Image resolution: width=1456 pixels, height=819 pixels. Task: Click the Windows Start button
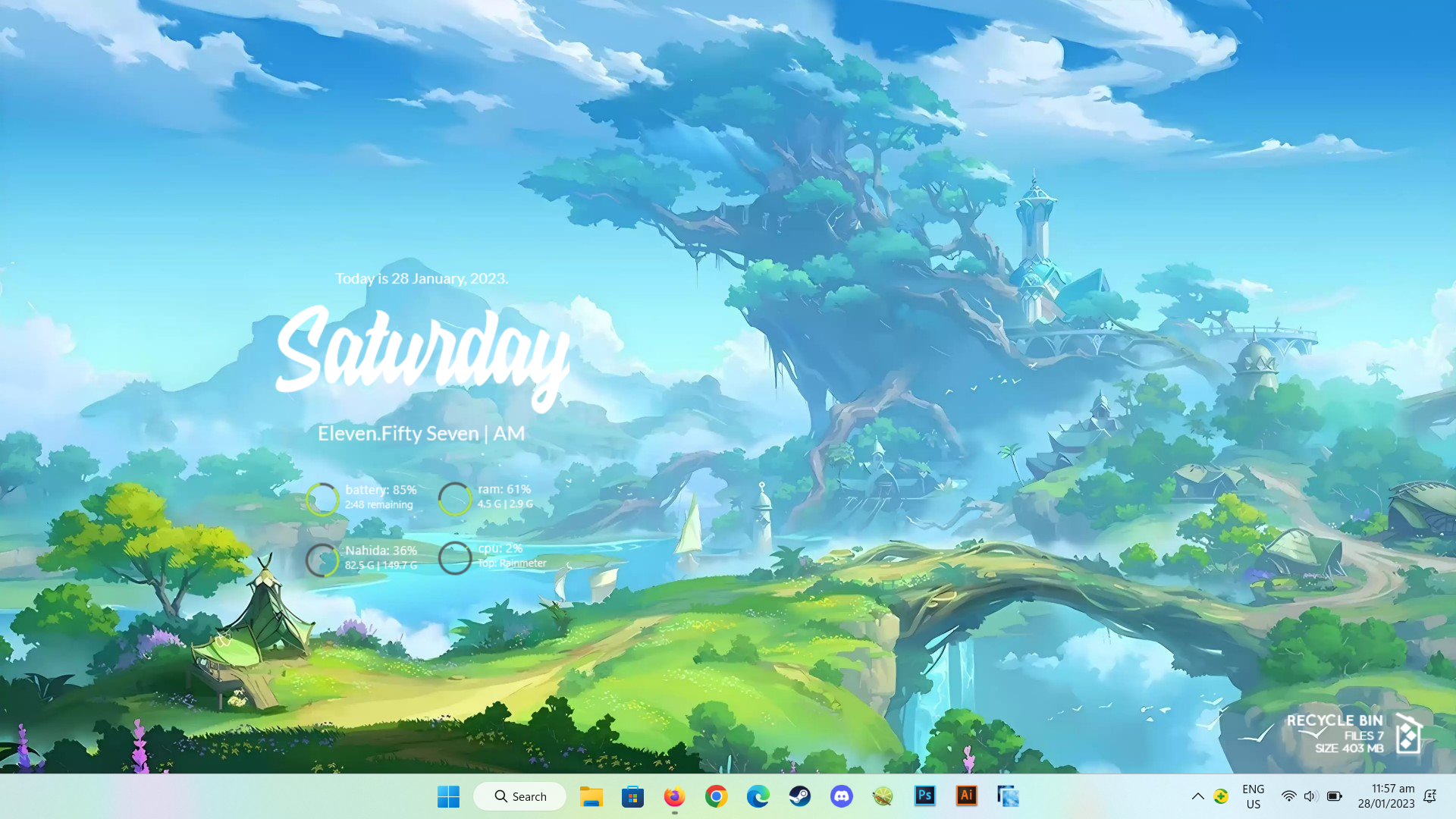(x=448, y=796)
